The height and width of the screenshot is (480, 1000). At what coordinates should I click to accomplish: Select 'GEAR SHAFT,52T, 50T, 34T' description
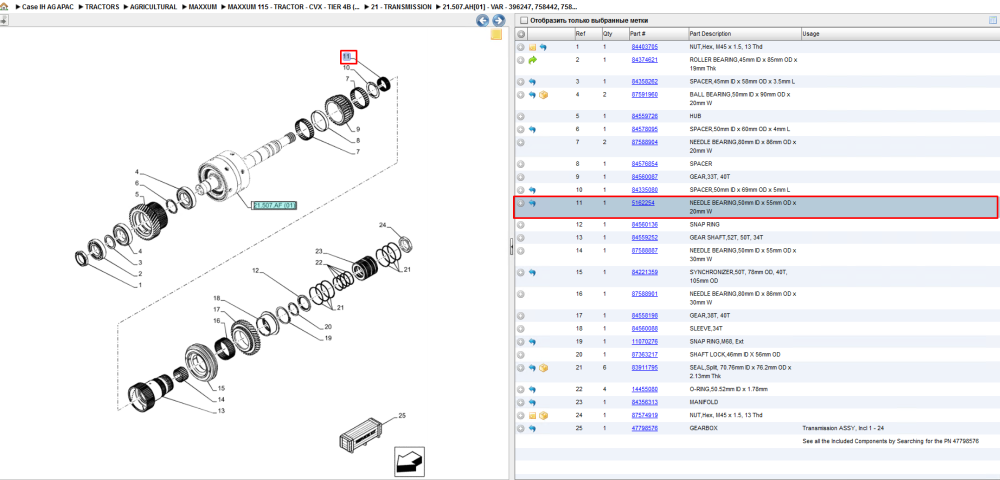click(x=726, y=238)
